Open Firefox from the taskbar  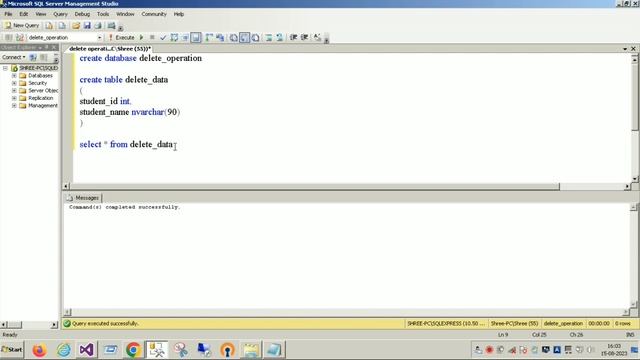[40, 350]
